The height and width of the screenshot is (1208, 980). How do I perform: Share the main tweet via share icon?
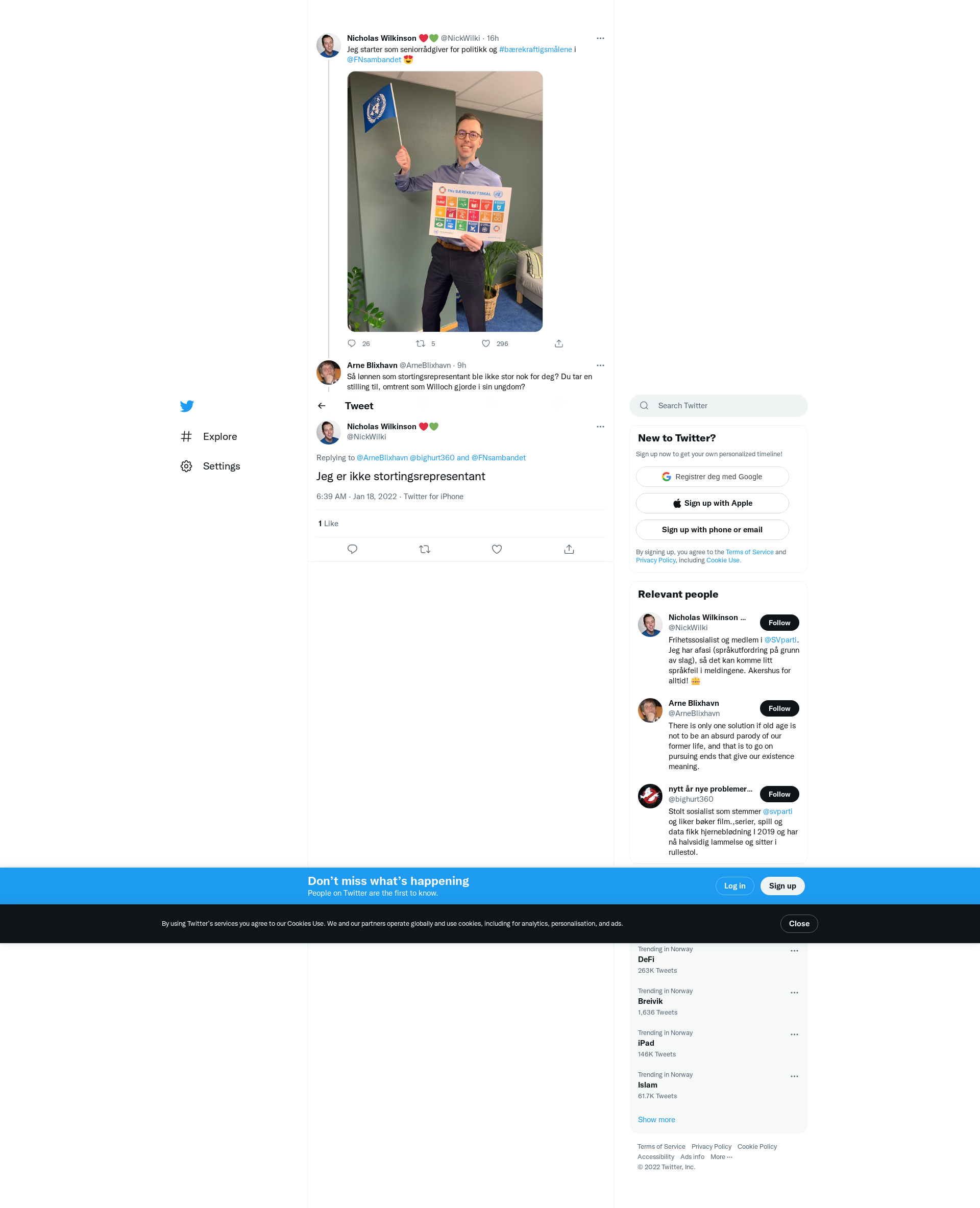click(569, 549)
